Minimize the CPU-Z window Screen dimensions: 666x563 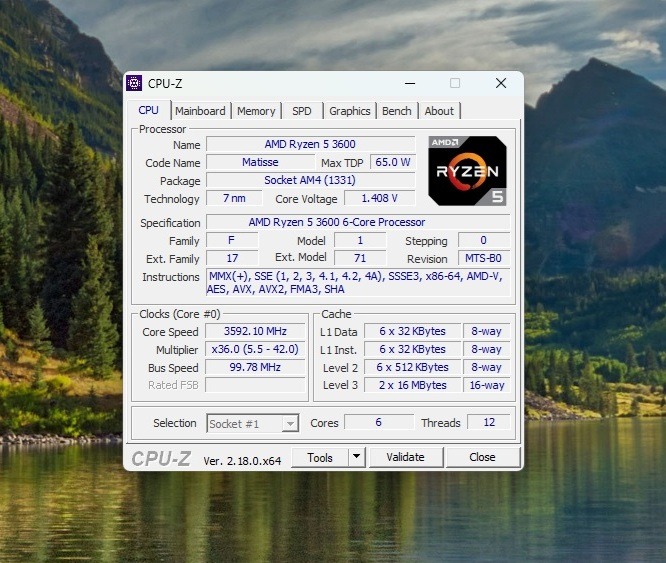(x=410, y=83)
